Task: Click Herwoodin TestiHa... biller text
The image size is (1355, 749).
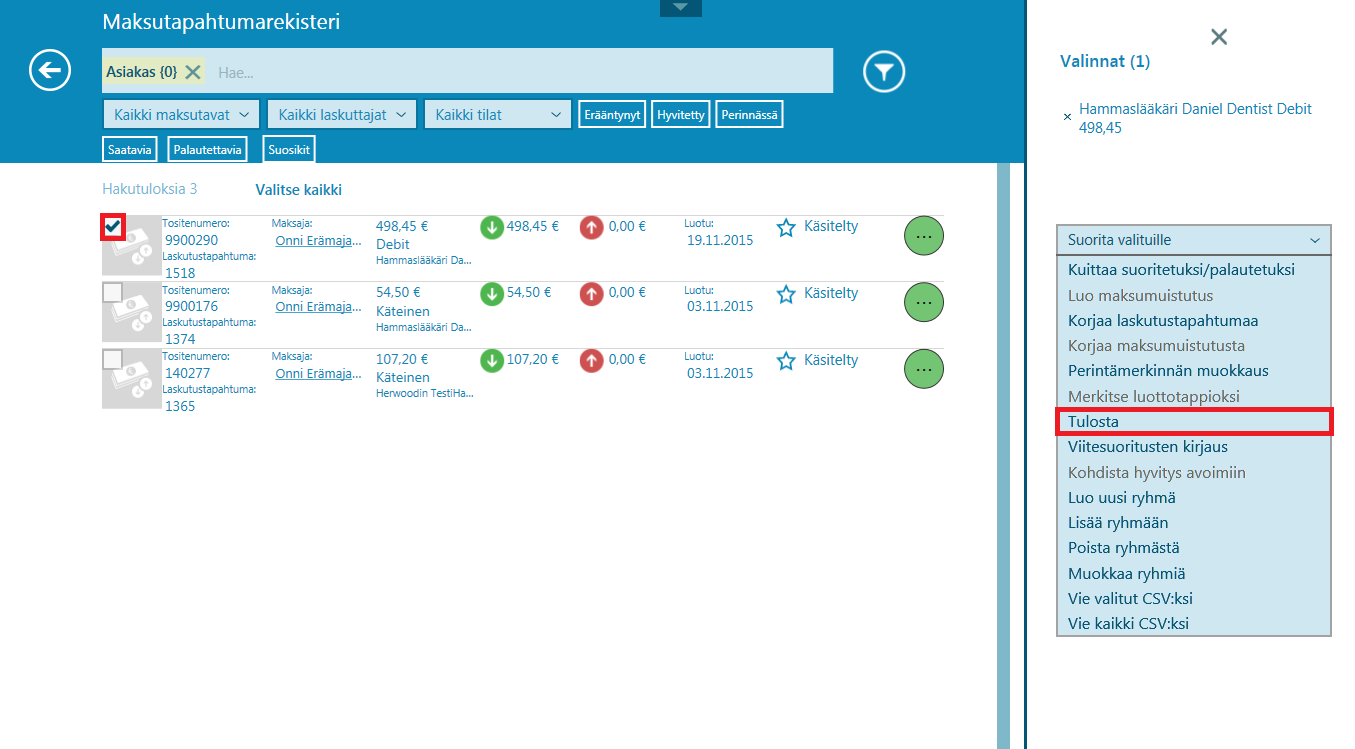Action: coord(425,393)
